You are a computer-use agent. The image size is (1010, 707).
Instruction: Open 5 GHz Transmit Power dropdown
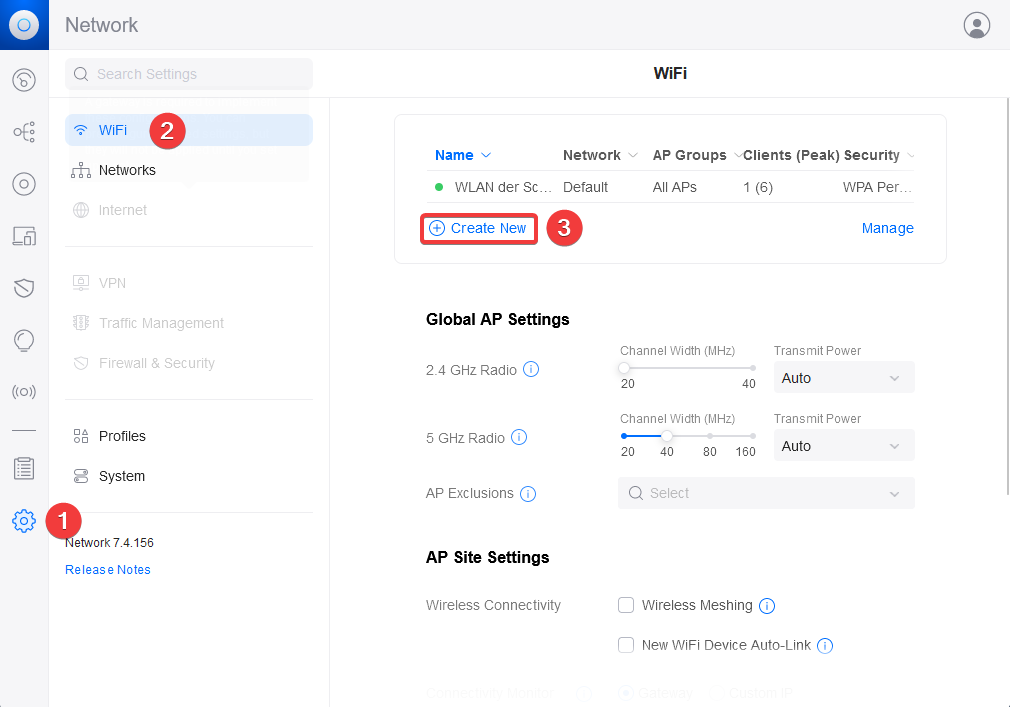[x=844, y=446]
